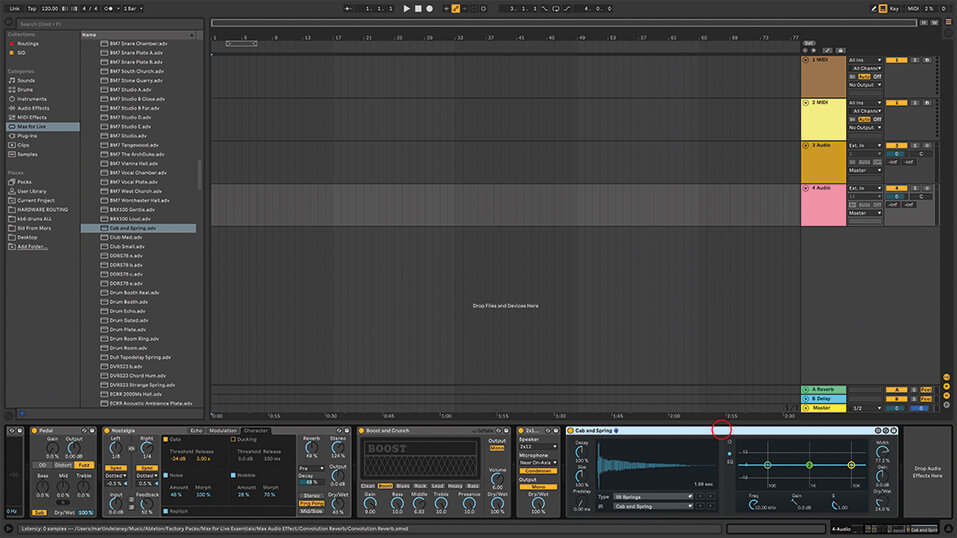This screenshot has height=538, width=957.
Task: Select Plug-Ins category in browser
Action: pyautogui.click(x=27, y=136)
